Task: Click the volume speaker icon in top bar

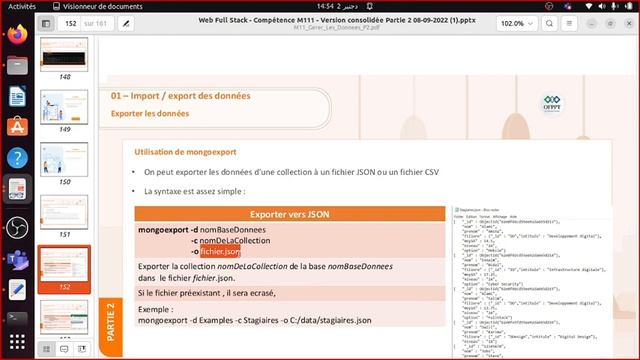Action: click(x=602, y=6)
